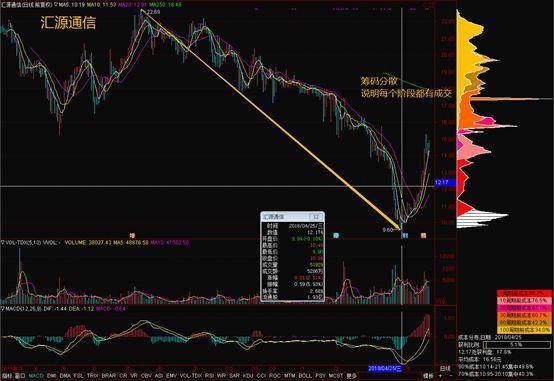
Task: Click the yellow 100周期前成本 34.0% legend
Action: pyautogui.click(x=524, y=330)
